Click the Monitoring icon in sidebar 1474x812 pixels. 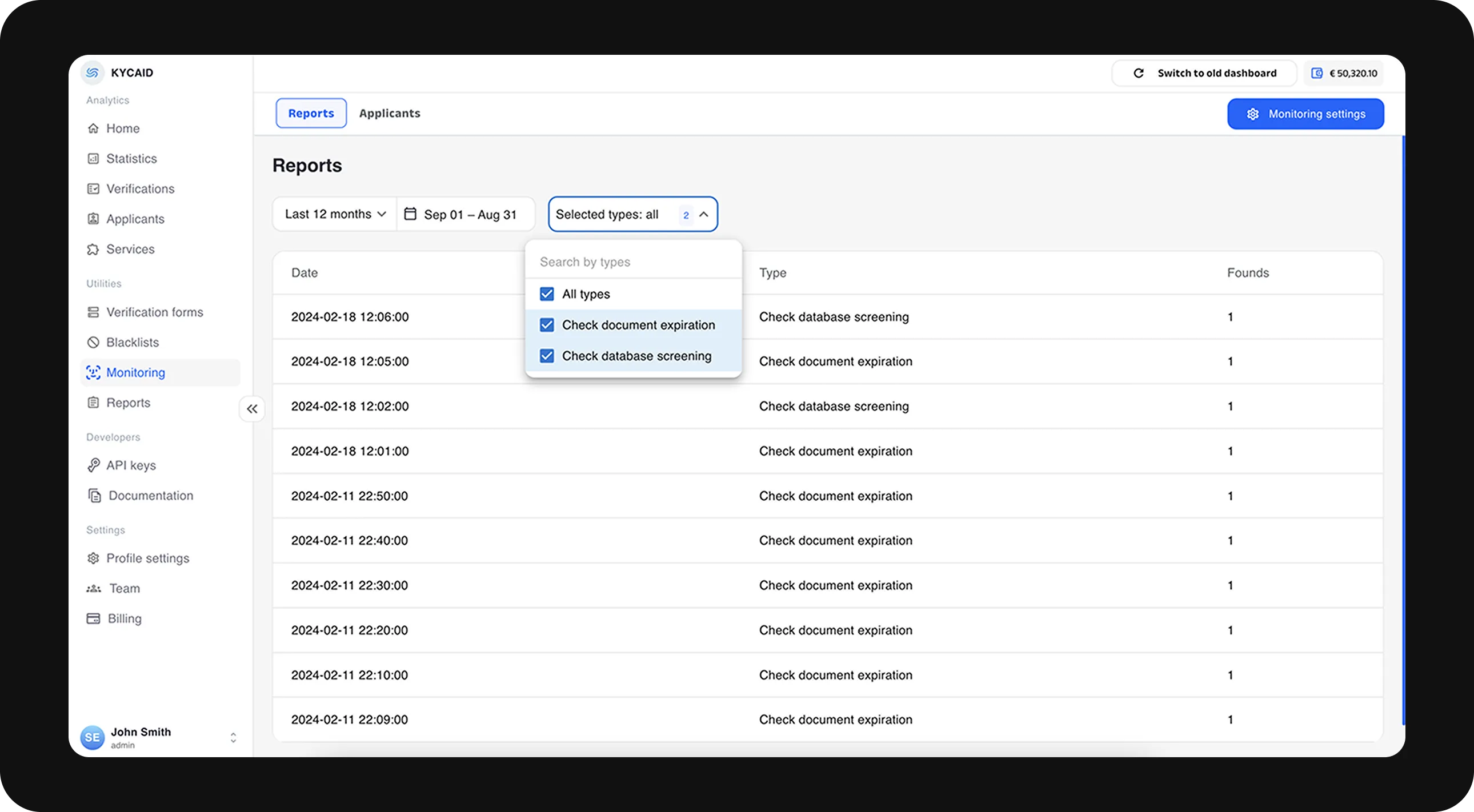coord(94,372)
